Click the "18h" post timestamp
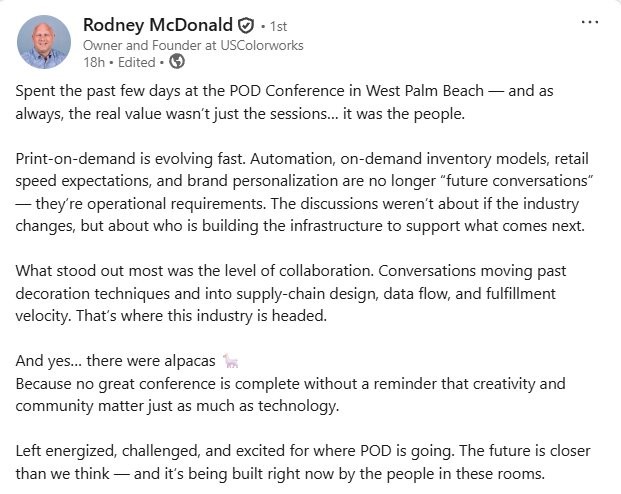 tap(94, 62)
